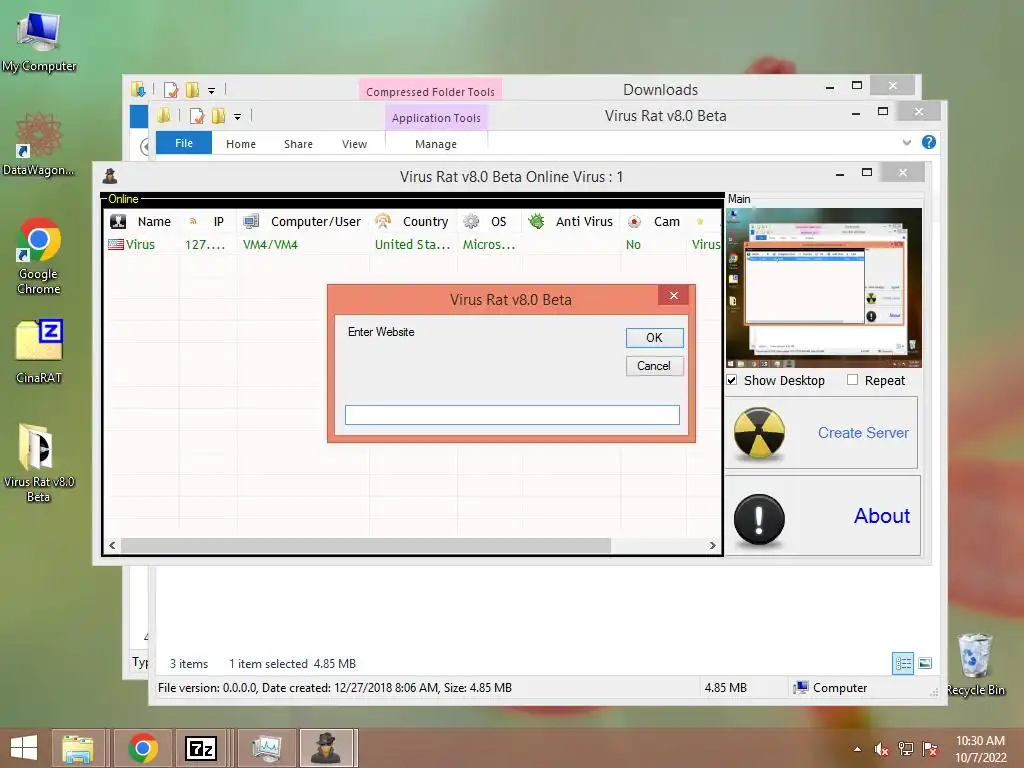Click the spy icon in RAT title bar
The height and width of the screenshot is (768, 1024).
click(110, 176)
